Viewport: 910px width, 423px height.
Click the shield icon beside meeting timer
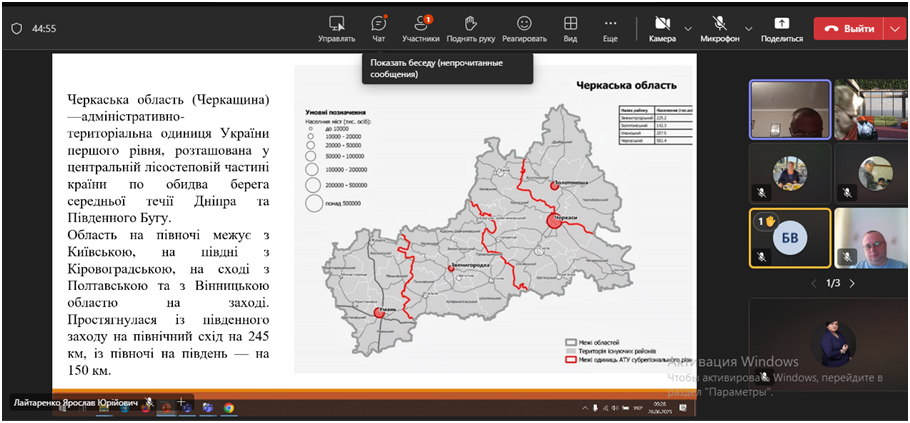16,29
